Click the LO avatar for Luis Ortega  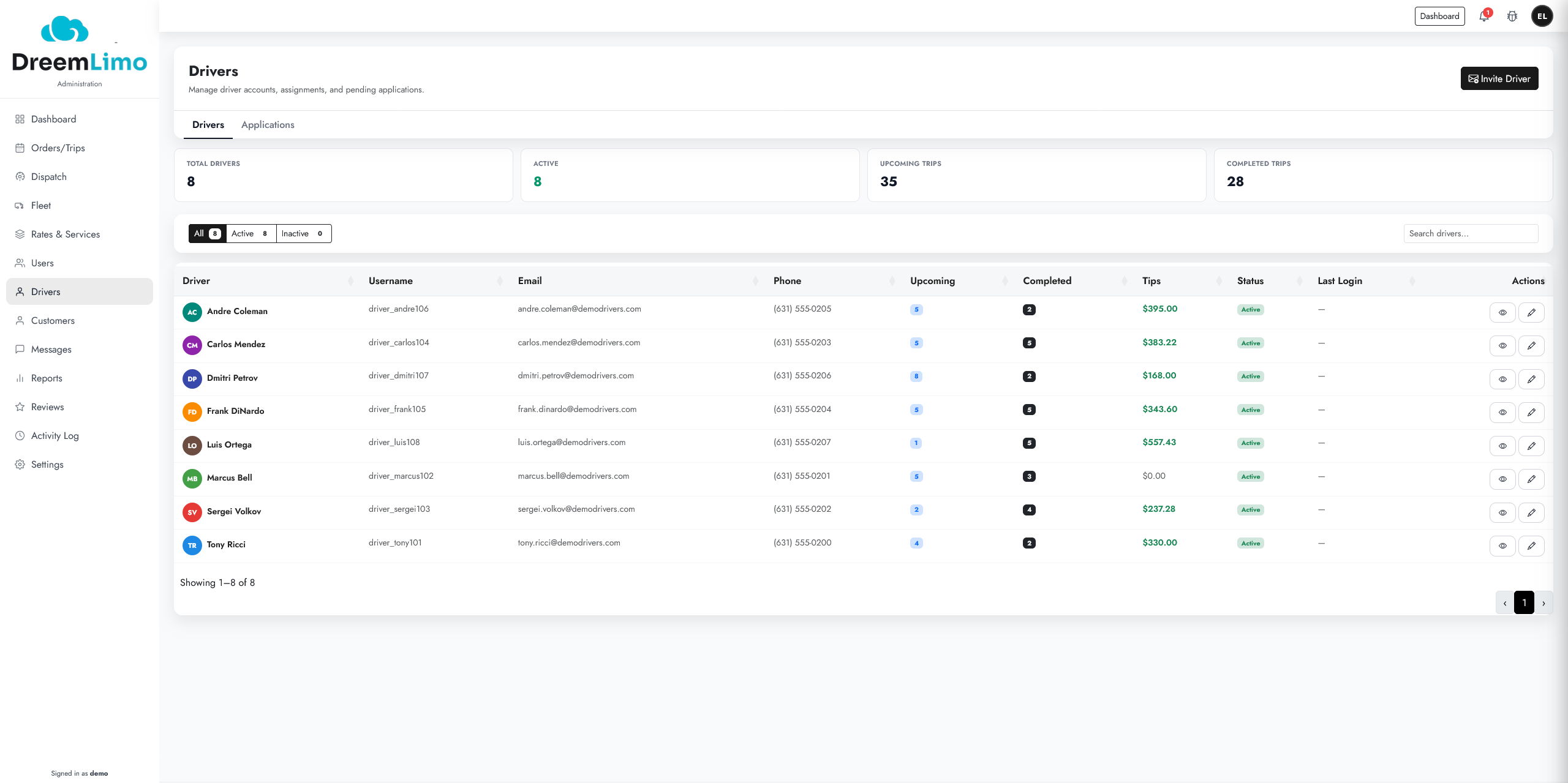pyautogui.click(x=192, y=446)
